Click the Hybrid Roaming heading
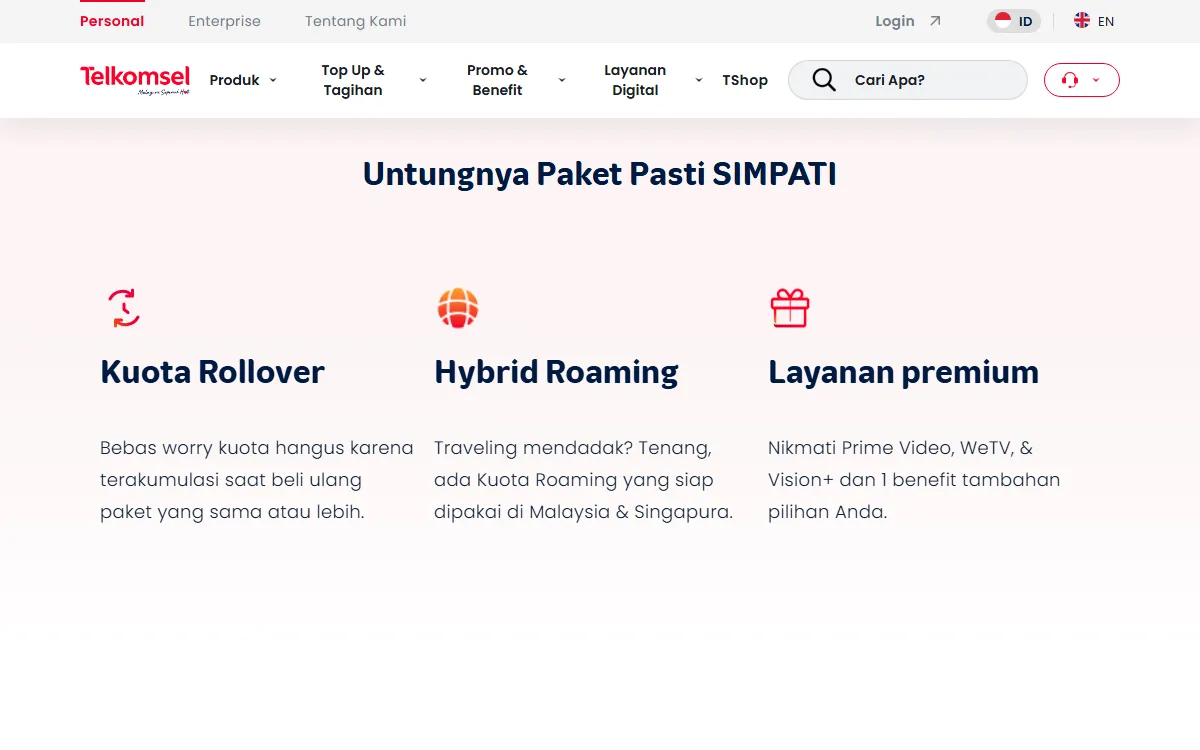The image size is (1200, 750). 556,372
